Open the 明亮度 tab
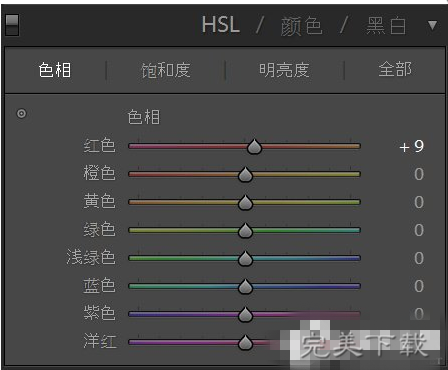448x370 pixels. pyautogui.click(x=284, y=70)
